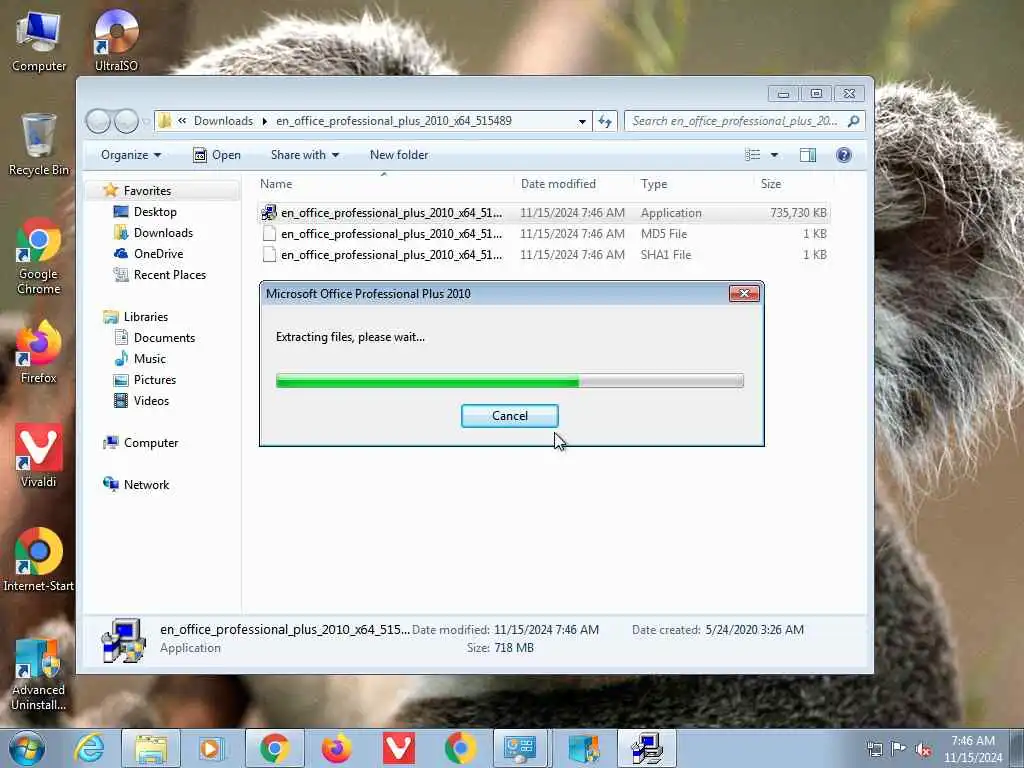This screenshot has width=1024, height=768.
Task: Select the Computer desktop icon
Action: tap(39, 40)
